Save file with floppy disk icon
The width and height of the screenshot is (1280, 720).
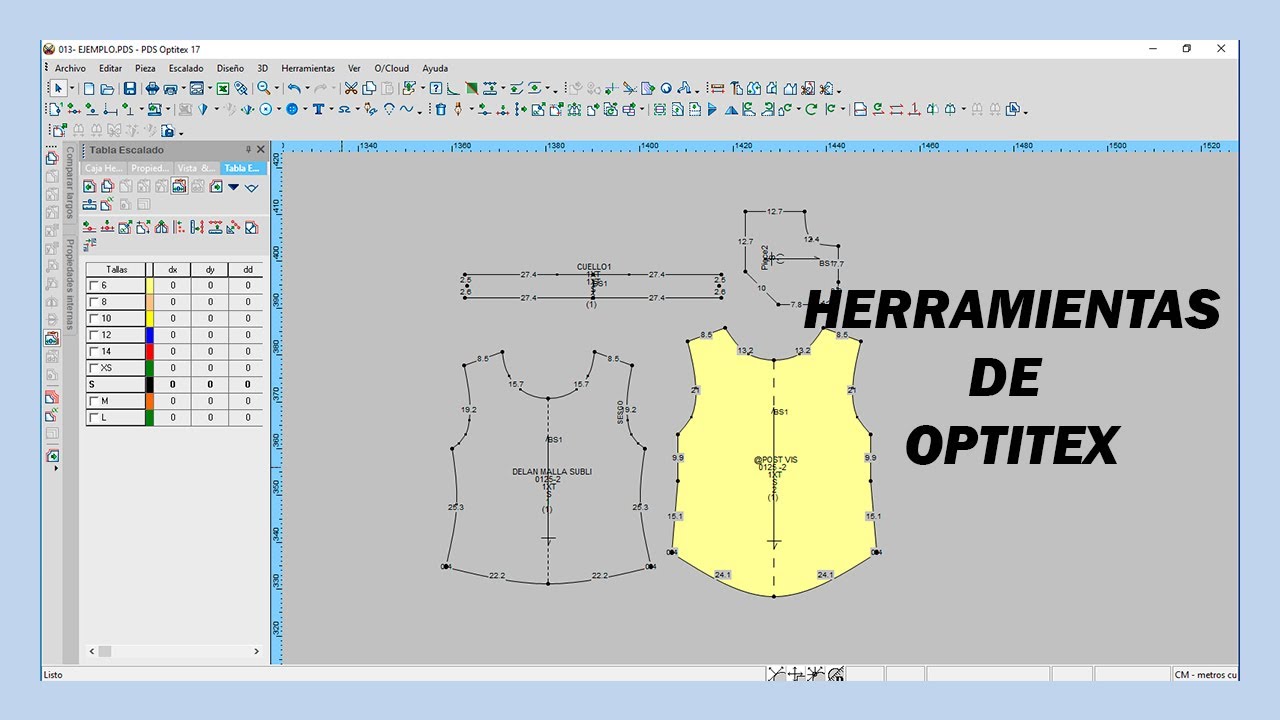129,88
